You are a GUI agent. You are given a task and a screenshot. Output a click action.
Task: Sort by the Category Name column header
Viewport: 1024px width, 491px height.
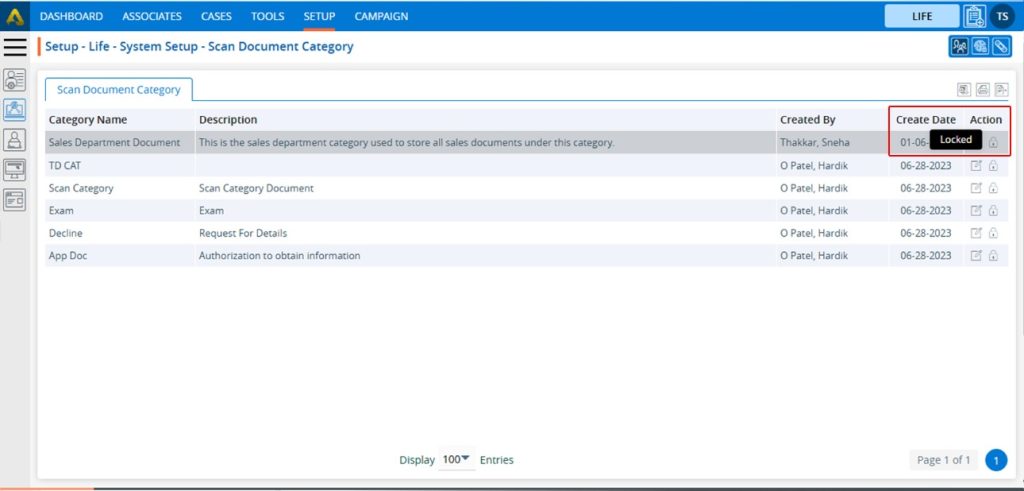(88, 120)
